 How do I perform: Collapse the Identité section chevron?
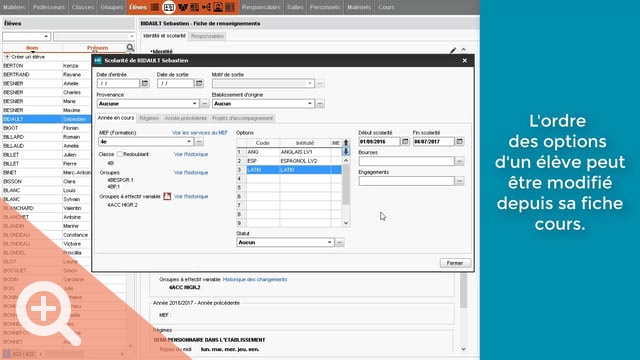tap(464, 50)
